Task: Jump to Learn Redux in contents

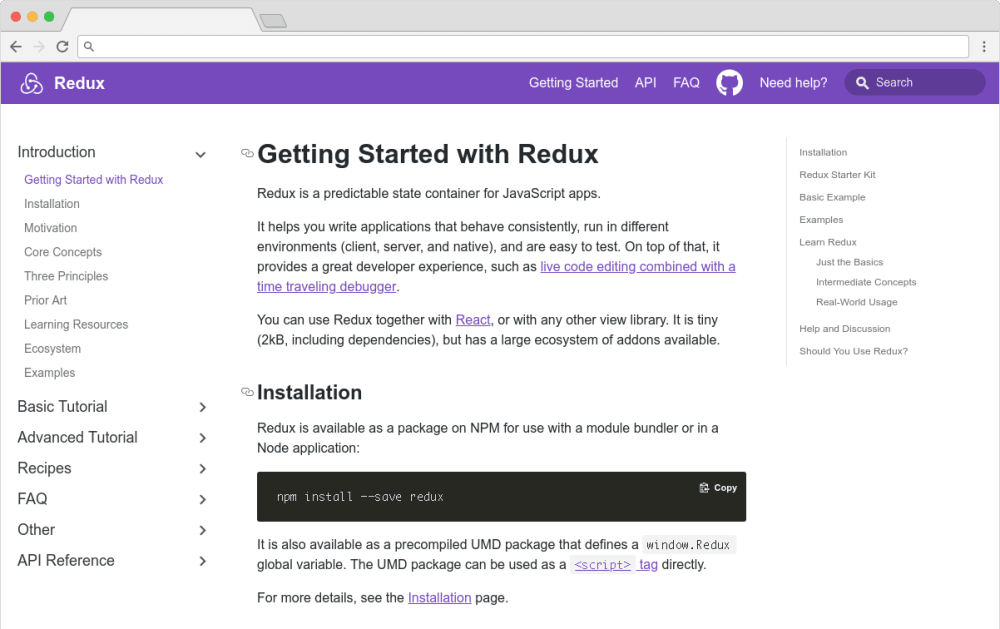Action: coord(828,242)
